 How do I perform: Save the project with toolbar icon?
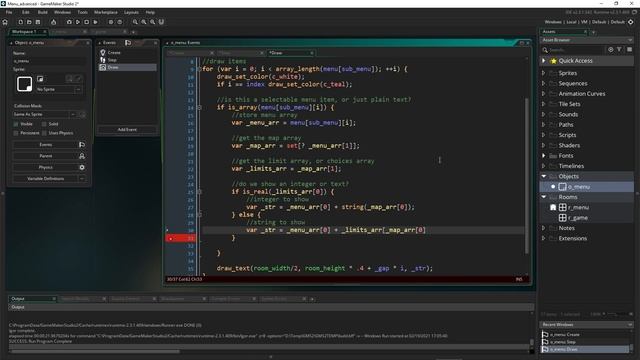[38, 22]
